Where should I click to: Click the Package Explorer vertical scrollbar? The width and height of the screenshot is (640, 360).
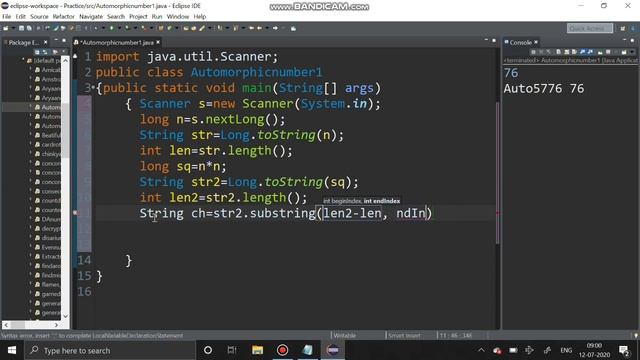coord(65,188)
